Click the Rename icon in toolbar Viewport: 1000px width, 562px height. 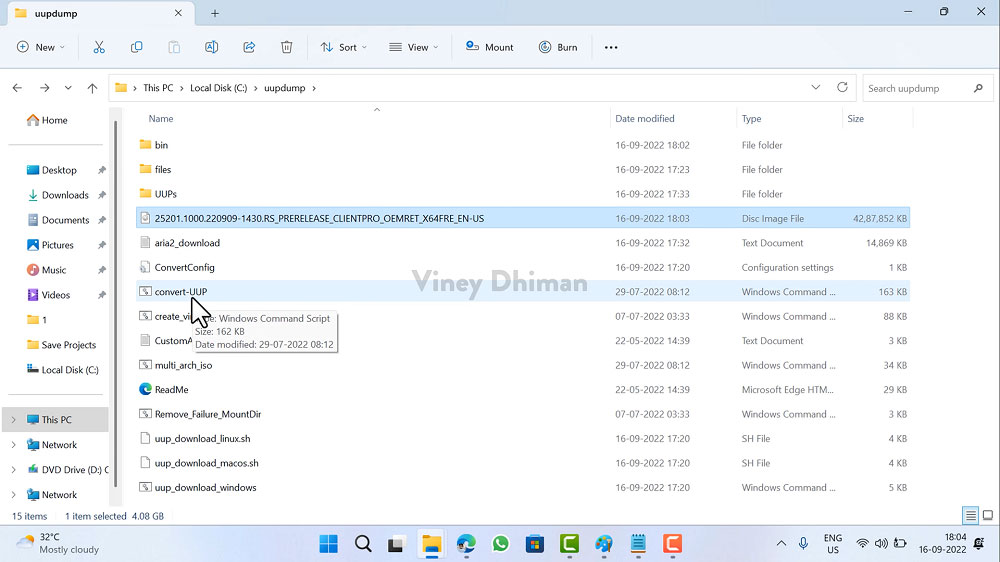pos(212,47)
